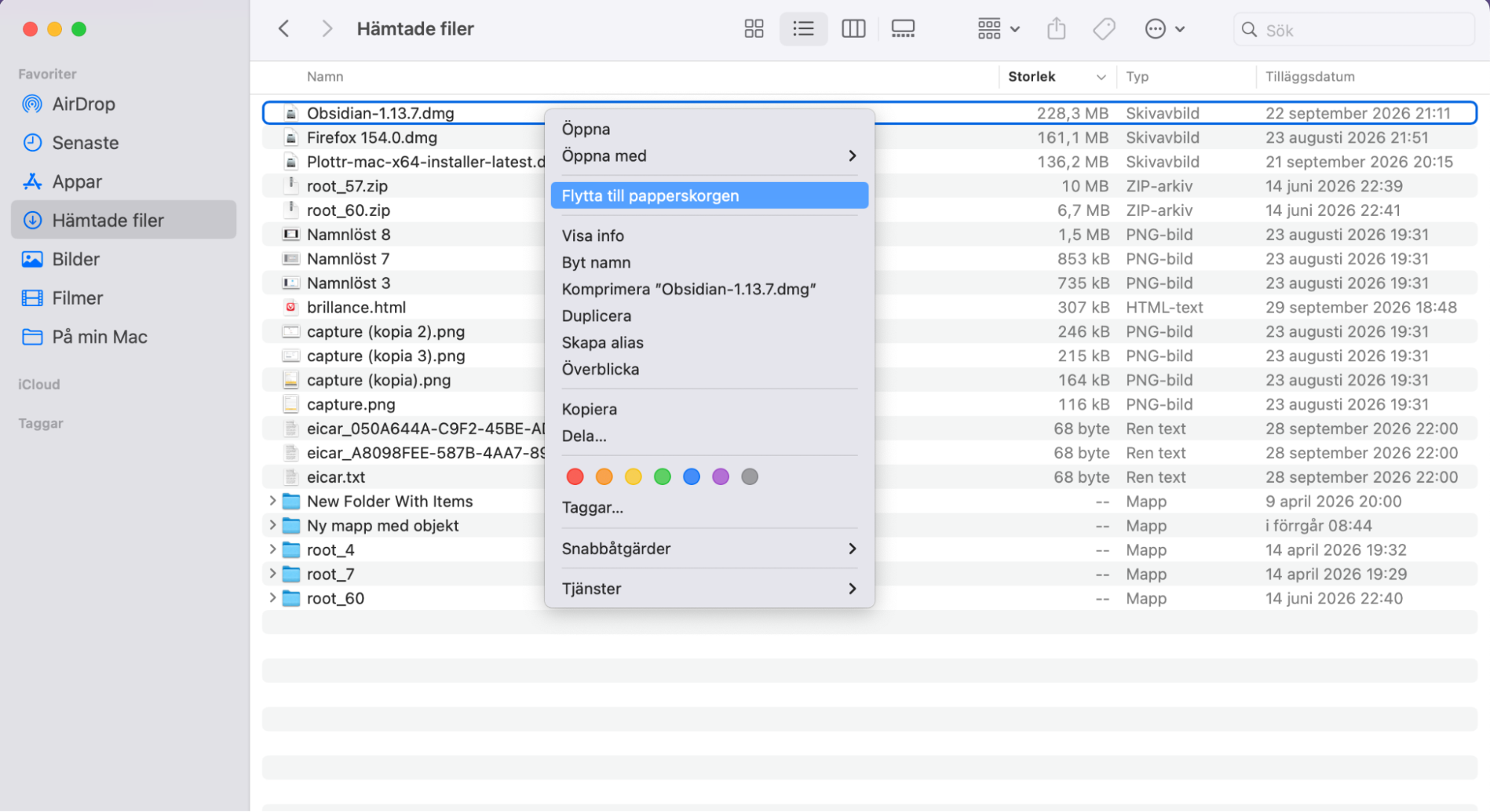The width and height of the screenshot is (1490, 812).
Task: Sort by the Storlek column header
Action: coord(1056,77)
